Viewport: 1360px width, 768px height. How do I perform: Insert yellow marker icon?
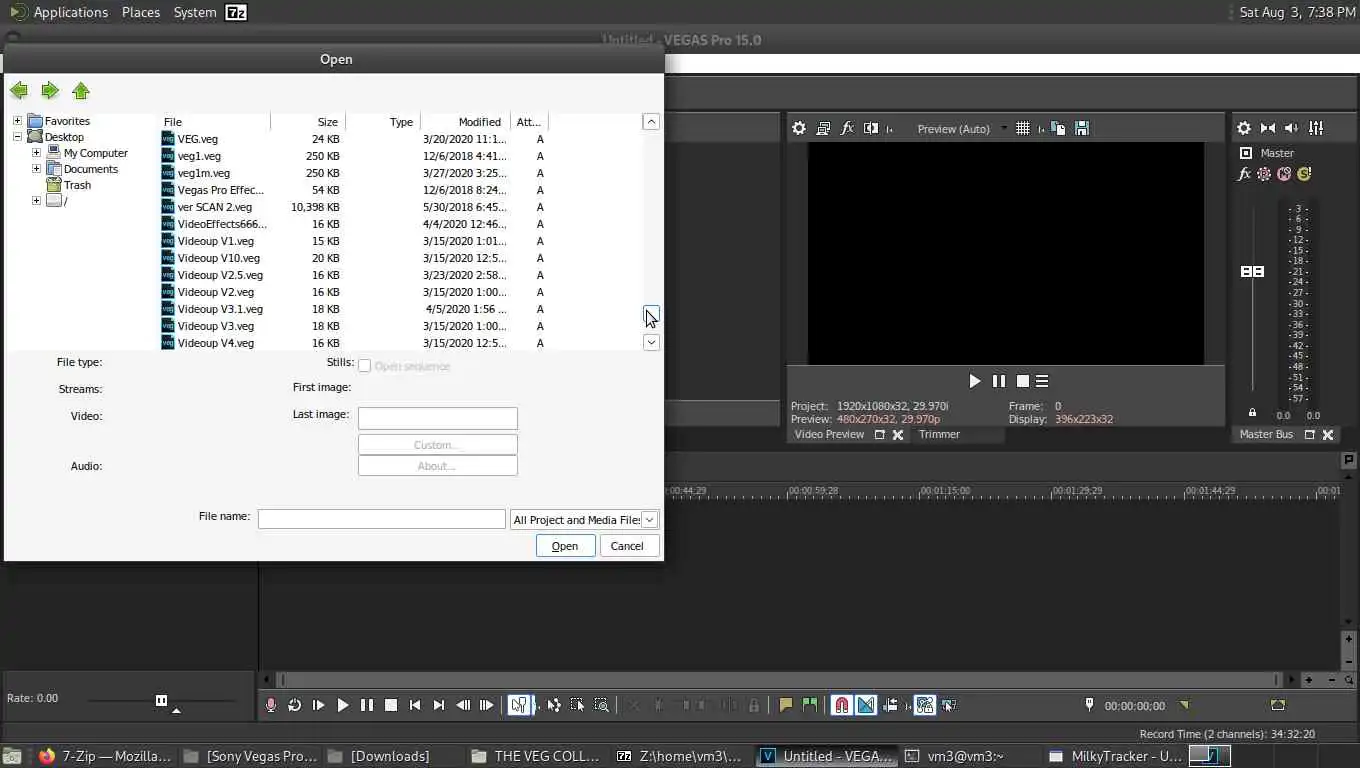[786, 705]
